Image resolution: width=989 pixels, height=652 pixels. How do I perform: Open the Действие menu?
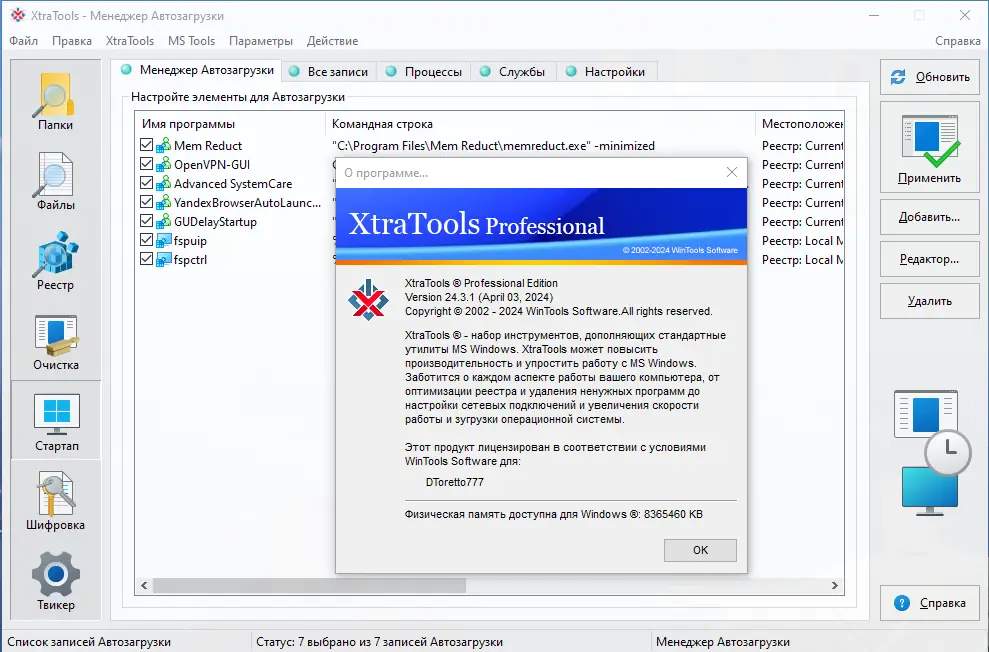click(x=332, y=41)
